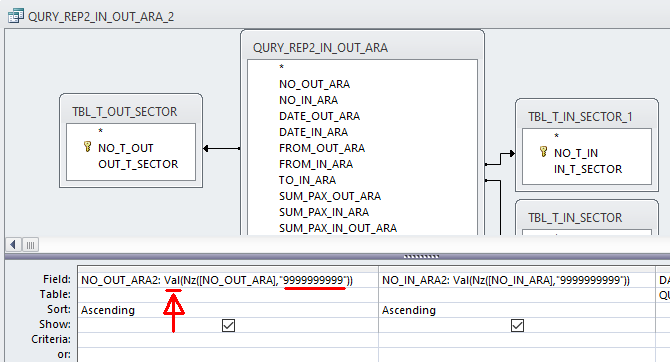Click the pane splitter grip handle
The height and width of the screenshot is (362, 670).
pos(421,257)
